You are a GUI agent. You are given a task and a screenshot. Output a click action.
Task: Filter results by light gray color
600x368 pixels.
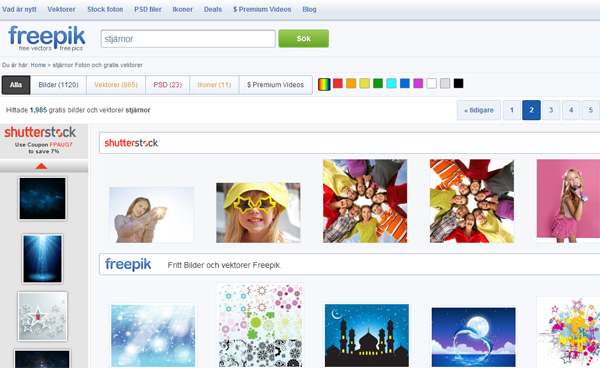coord(445,83)
